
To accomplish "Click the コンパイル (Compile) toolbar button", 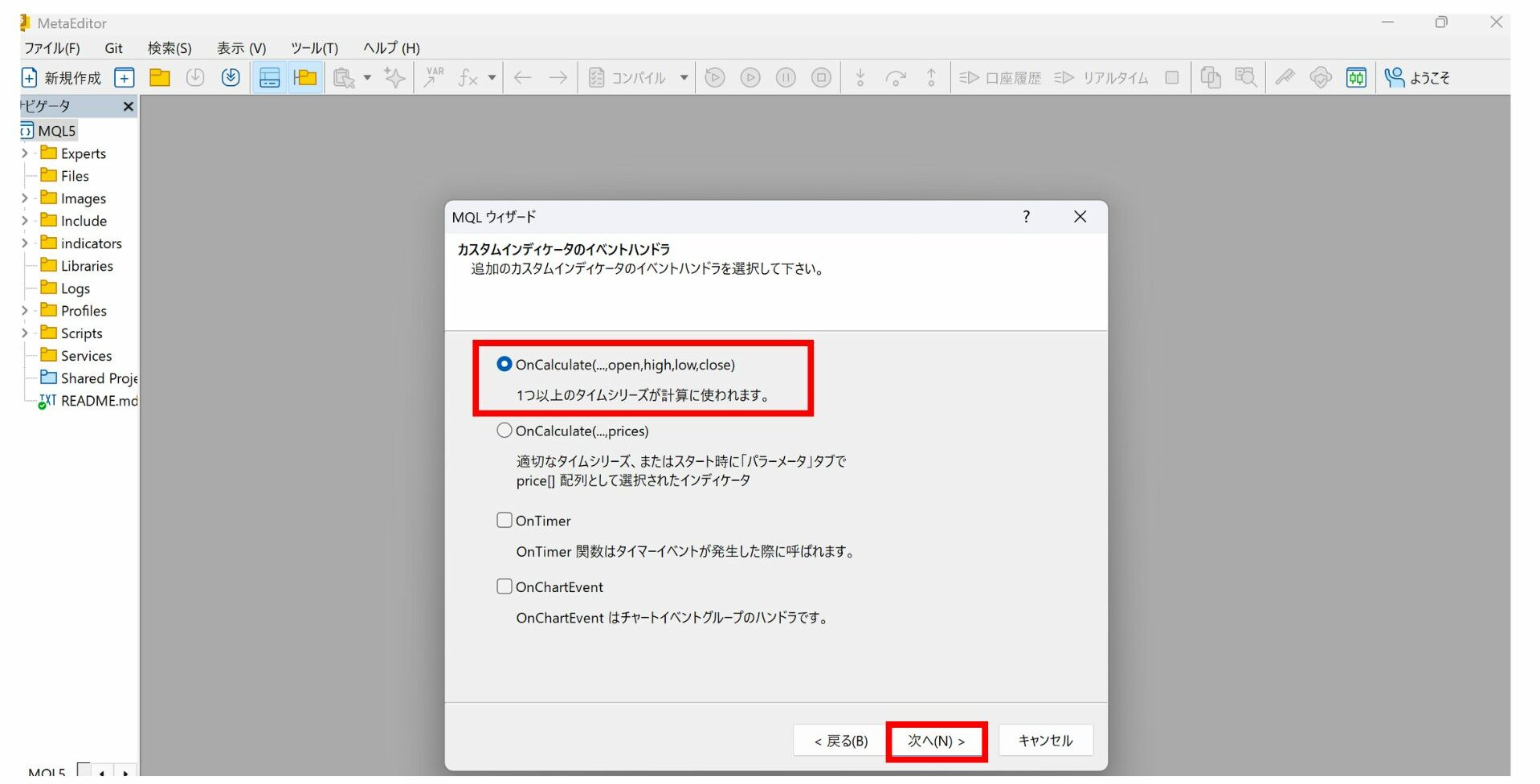I will (x=628, y=78).
